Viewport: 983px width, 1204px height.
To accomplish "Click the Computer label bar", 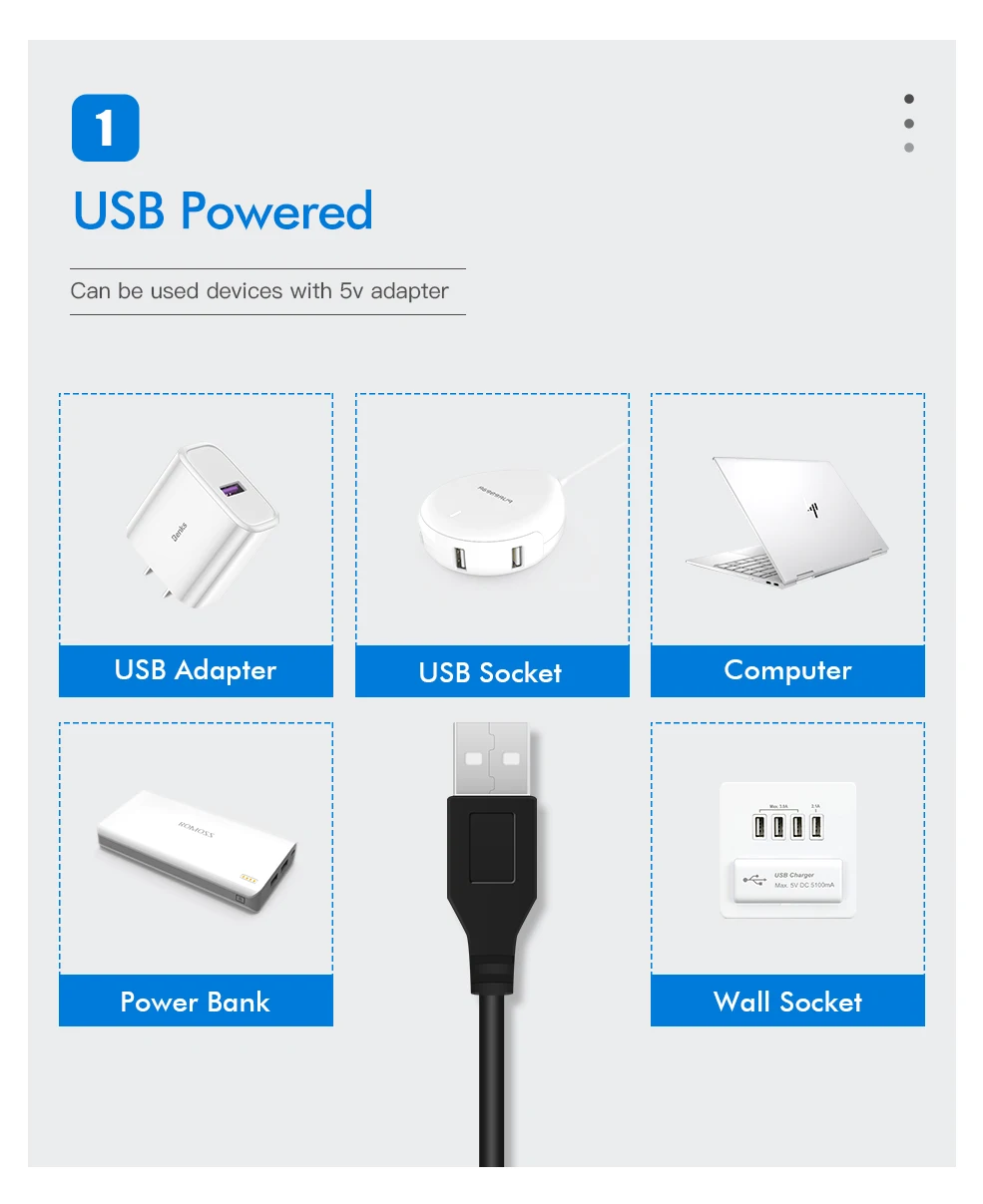I will (787, 670).
